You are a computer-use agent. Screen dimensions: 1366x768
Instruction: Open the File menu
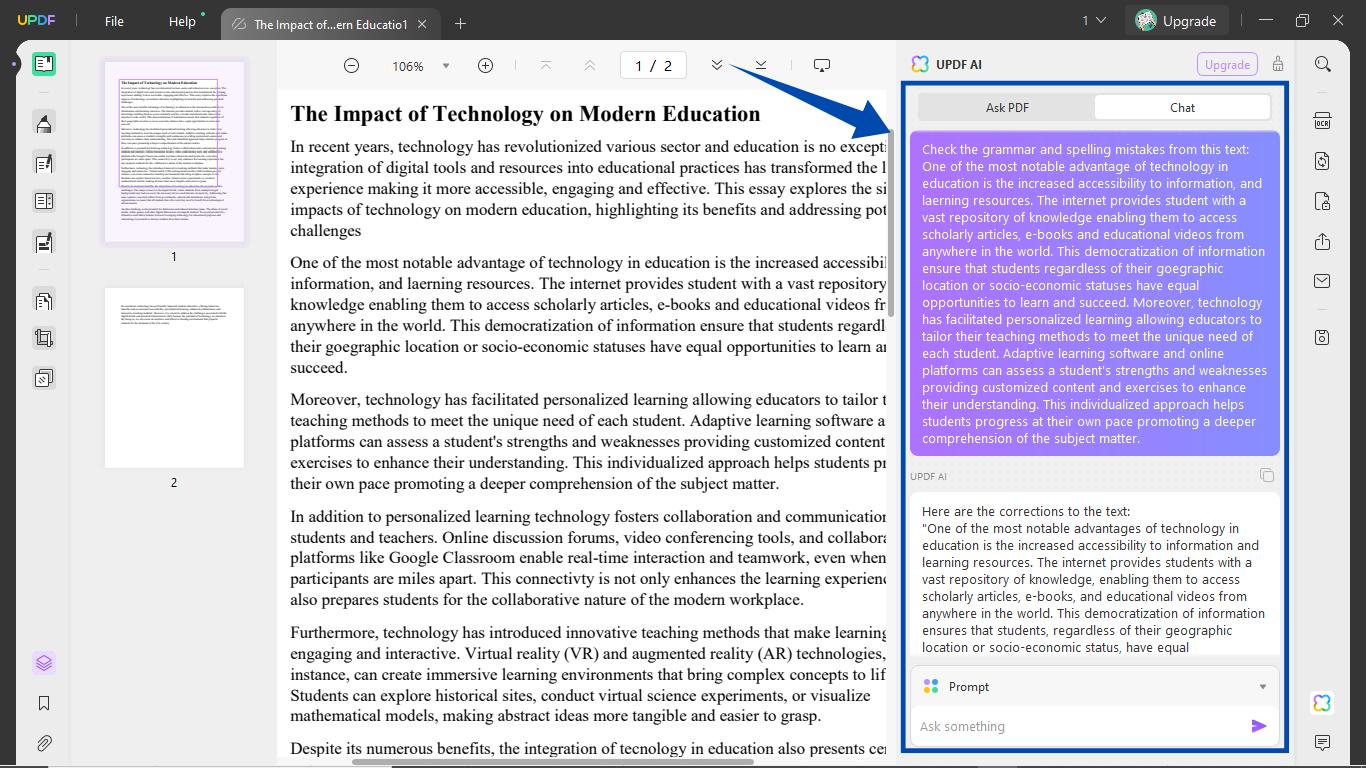(x=113, y=21)
